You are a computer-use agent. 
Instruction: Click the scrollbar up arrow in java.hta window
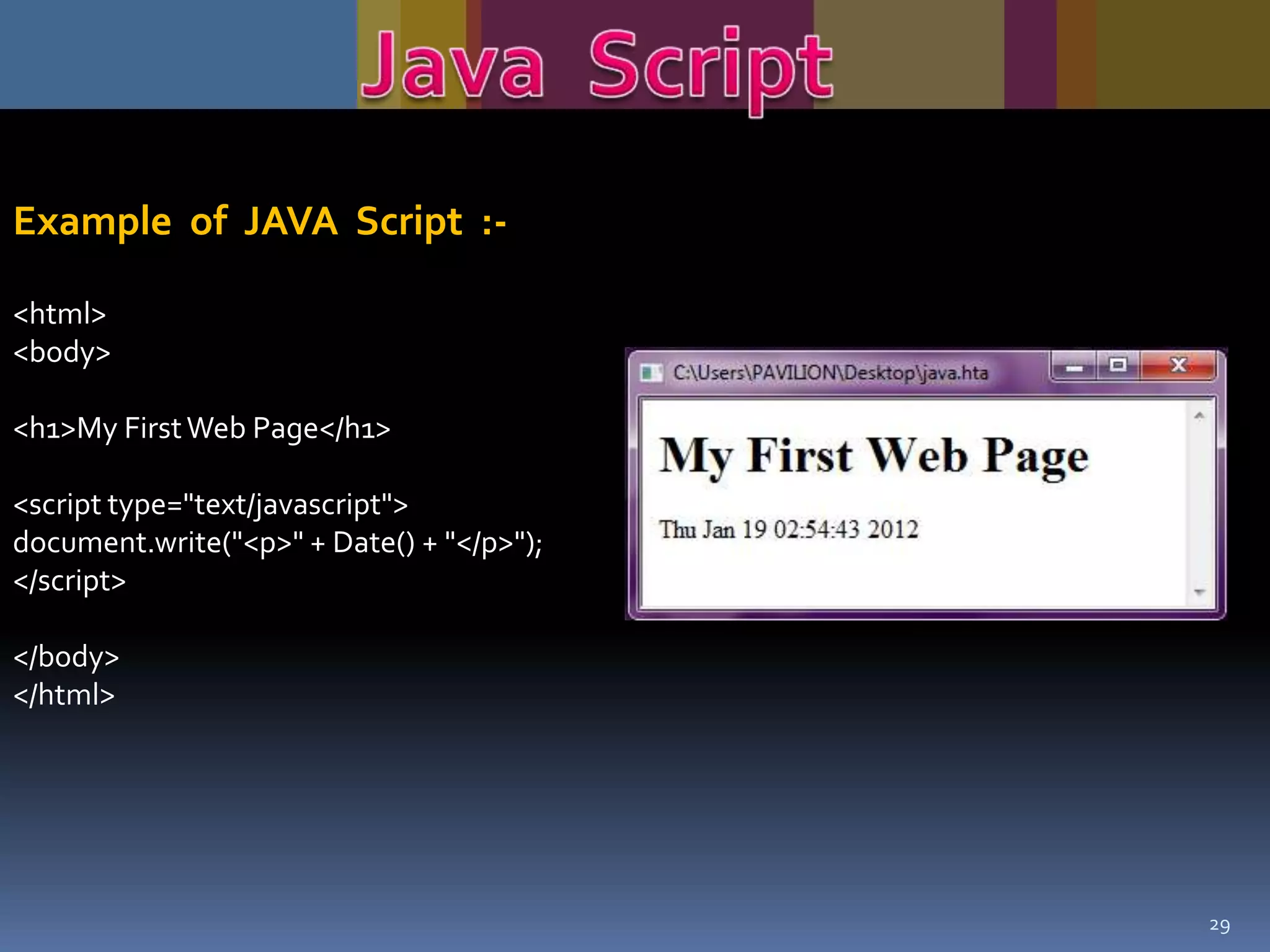pyautogui.click(x=1199, y=416)
